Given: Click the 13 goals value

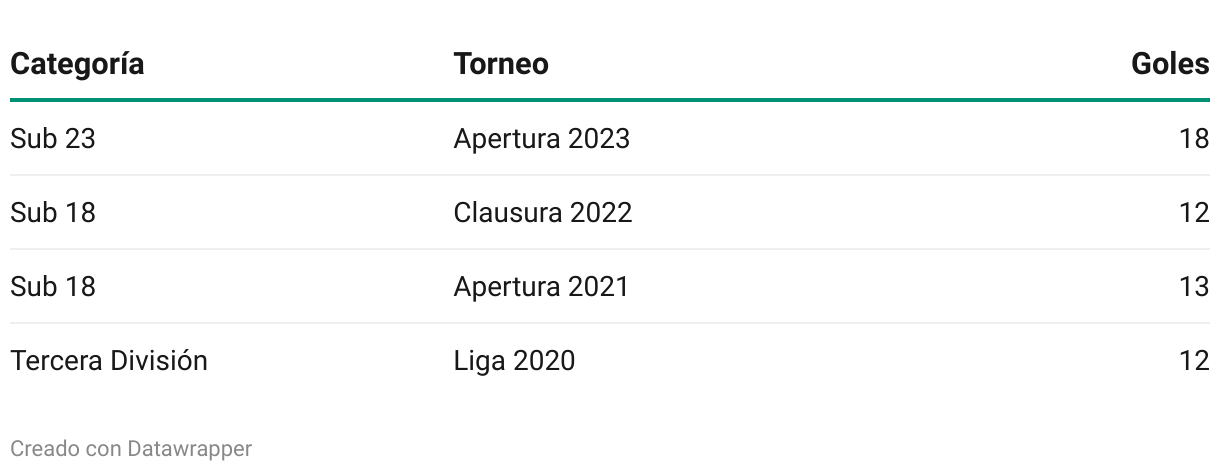Looking at the screenshot, I should [1194, 286].
